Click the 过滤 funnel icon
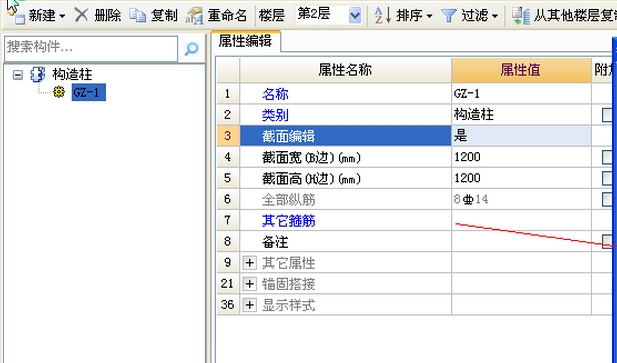Image resolution: width=617 pixels, height=363 pixels. pyautogui.click(x=449, y=16)
